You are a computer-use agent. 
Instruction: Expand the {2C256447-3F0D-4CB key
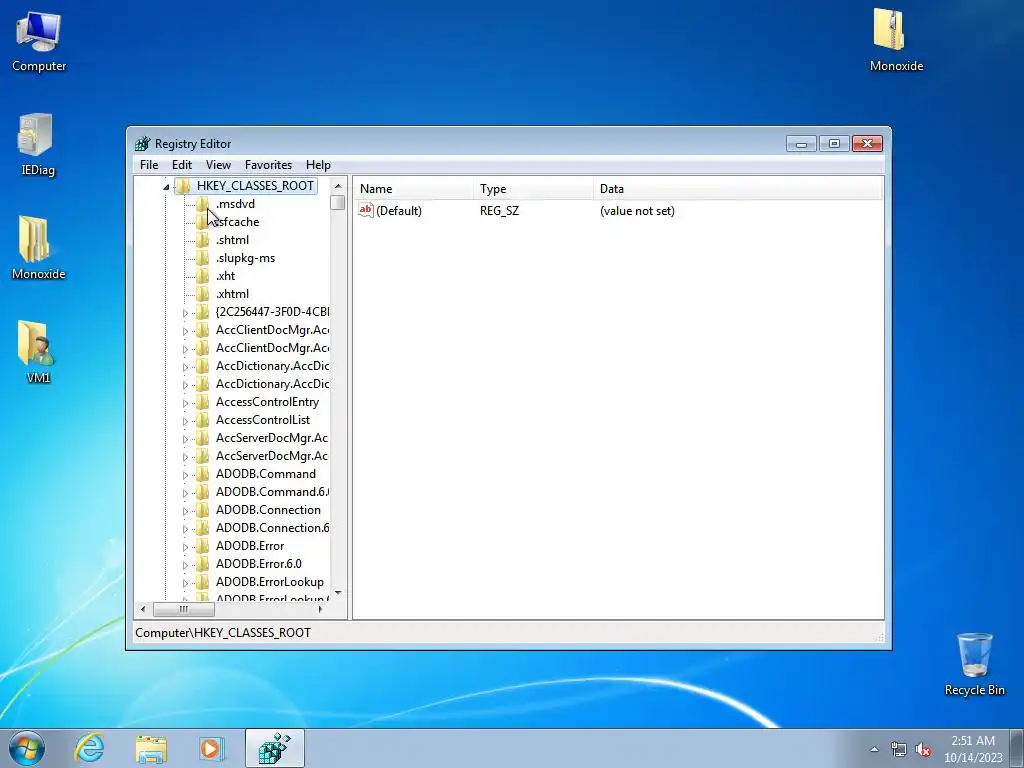[x=185, y=313]
